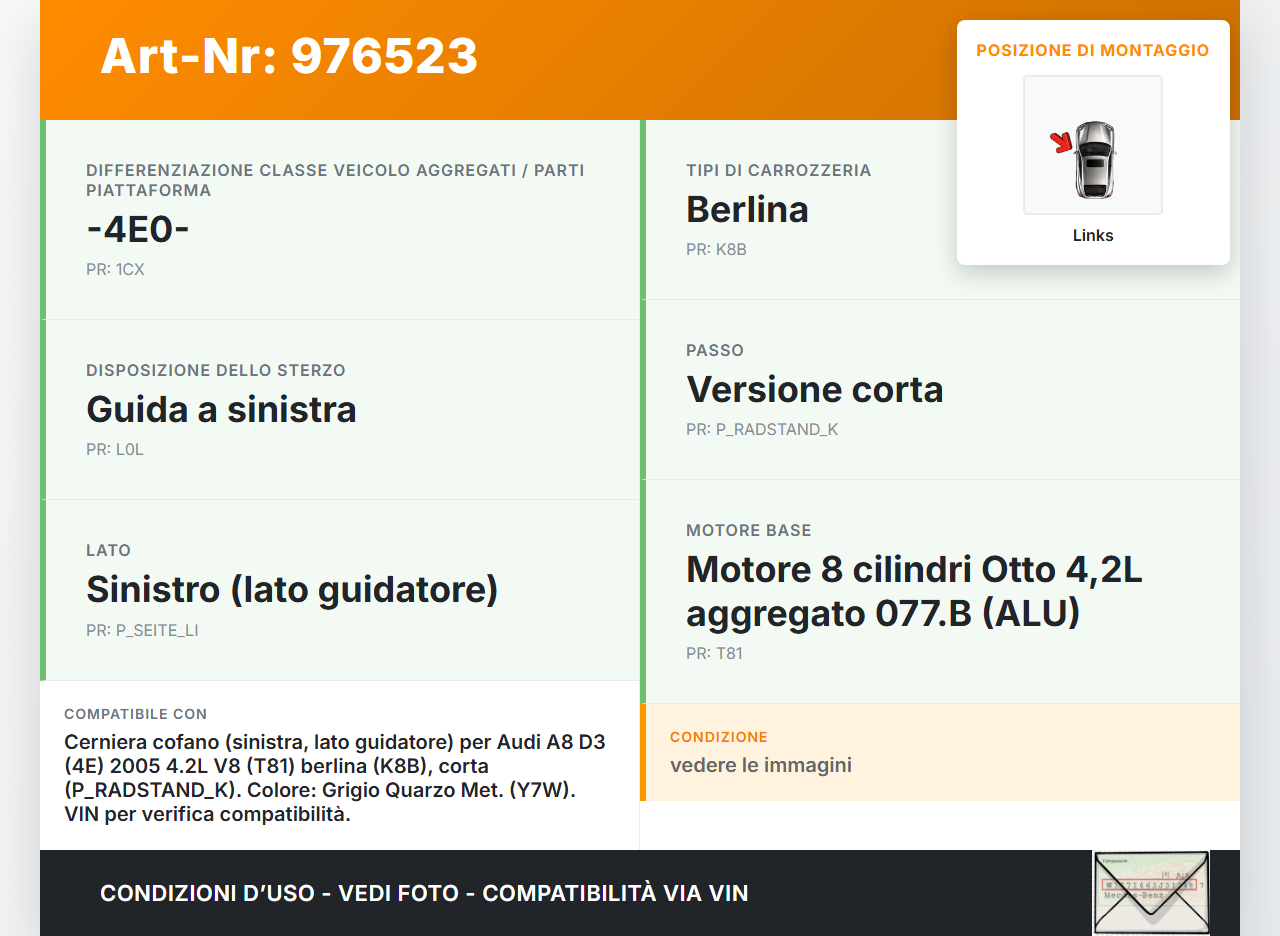Click the Berlina body type value
The image size is (1280, 936).
click(x=747, y=209)
